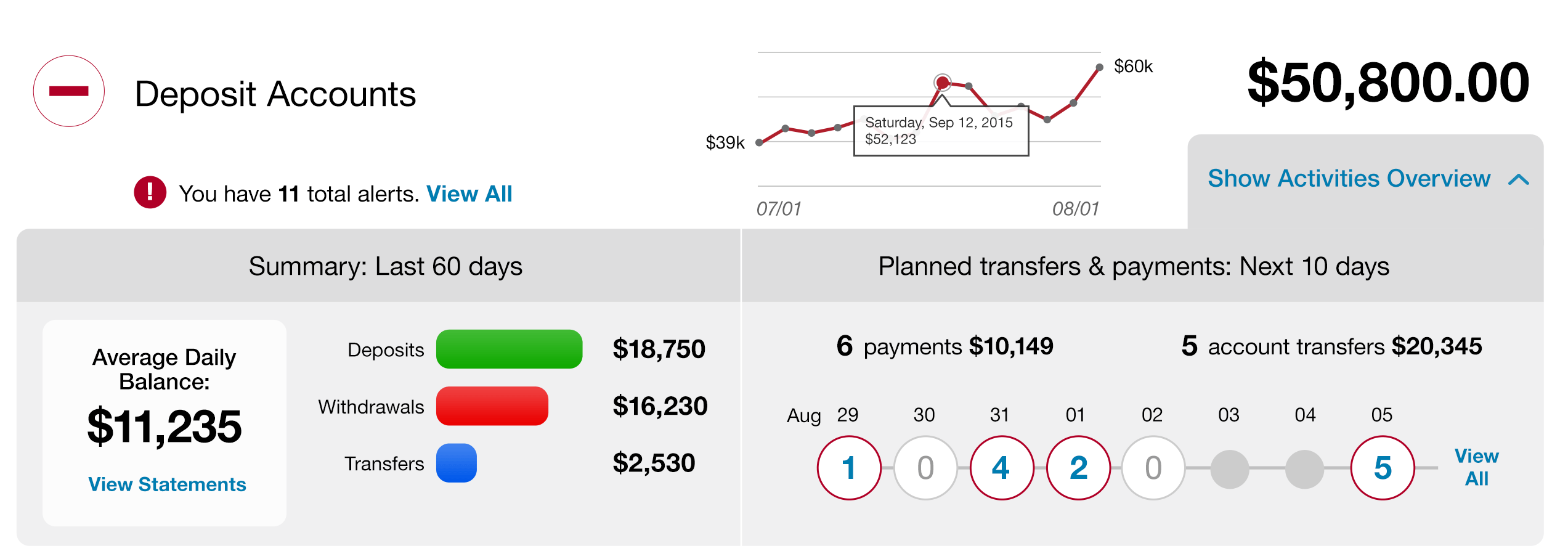Select the Aug 30 circle showing 0
The height and width of the screenshot is (559, 1568).
[x=925, y=468]
